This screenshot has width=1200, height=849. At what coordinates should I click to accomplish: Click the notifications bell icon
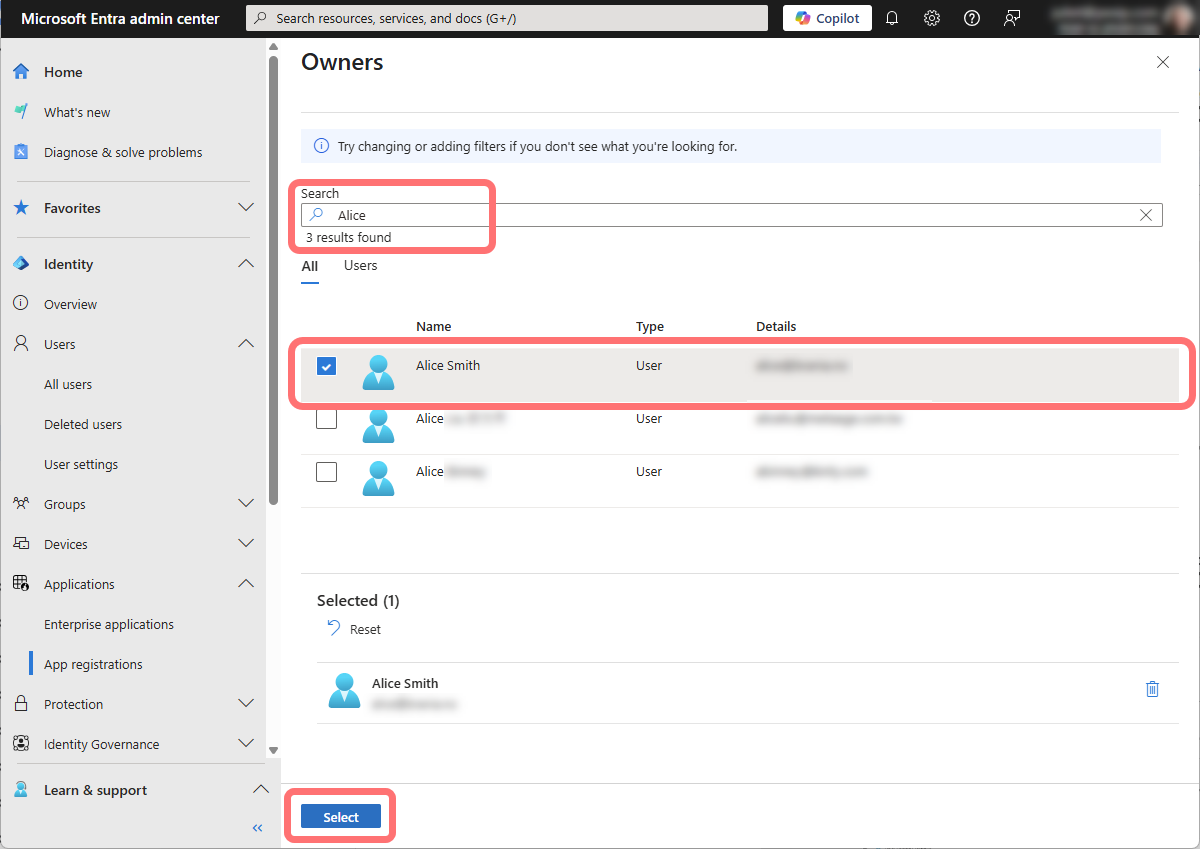893,18
